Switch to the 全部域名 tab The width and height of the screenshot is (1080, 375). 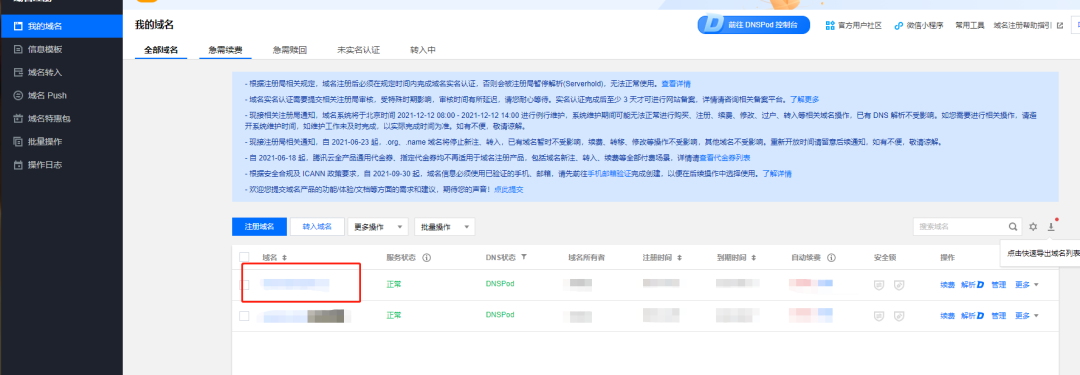[x=161, y=50]
